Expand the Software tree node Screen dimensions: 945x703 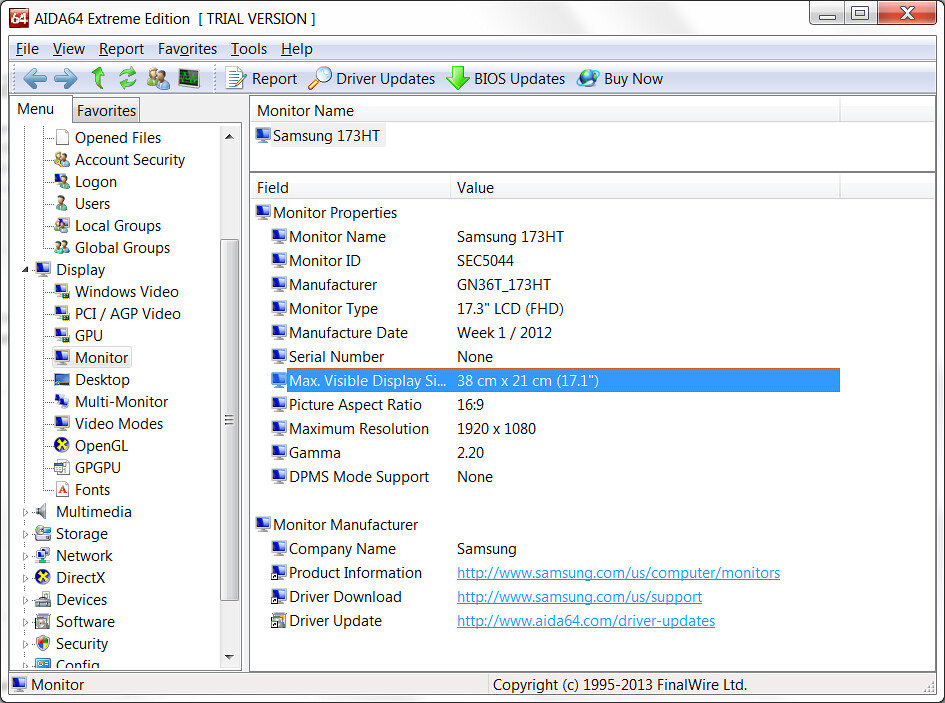pyautogui.click(x=25, y=622)
